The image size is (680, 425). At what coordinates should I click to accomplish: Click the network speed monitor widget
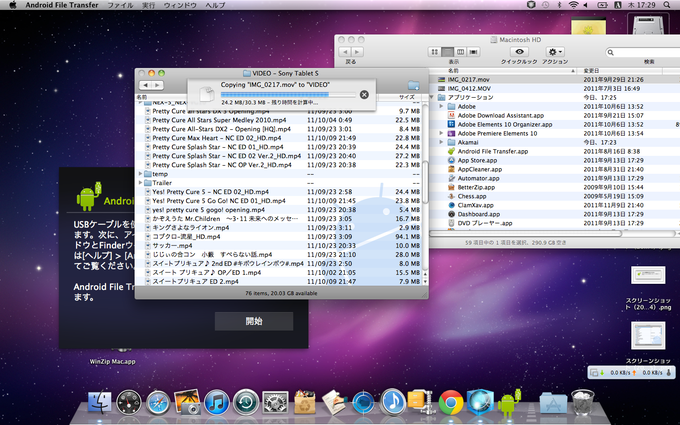tap(631, 373)
